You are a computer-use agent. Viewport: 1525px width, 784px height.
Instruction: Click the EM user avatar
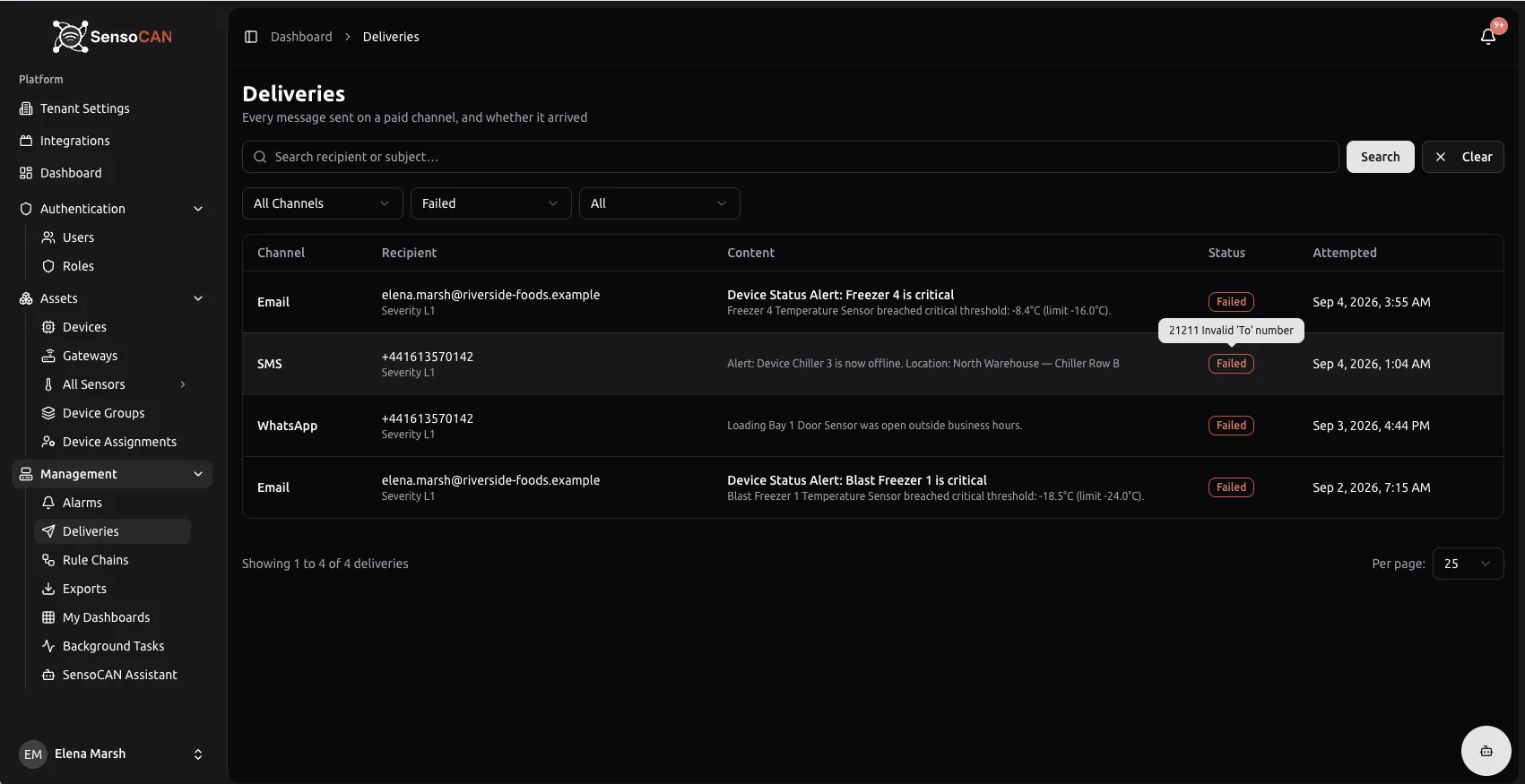[x=33, y=754]
